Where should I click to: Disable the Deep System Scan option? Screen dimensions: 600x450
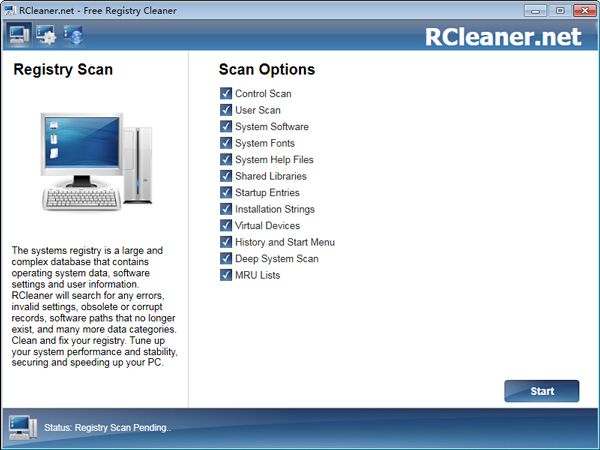226,258
